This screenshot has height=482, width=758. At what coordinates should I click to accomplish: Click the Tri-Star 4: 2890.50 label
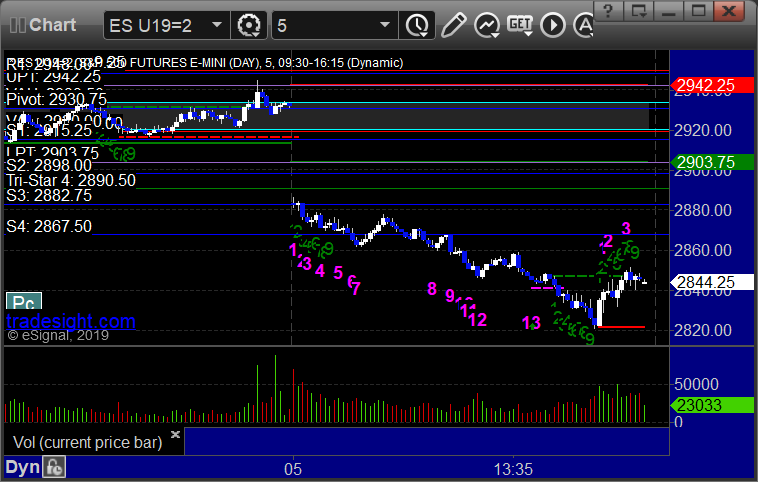[71, 180]
